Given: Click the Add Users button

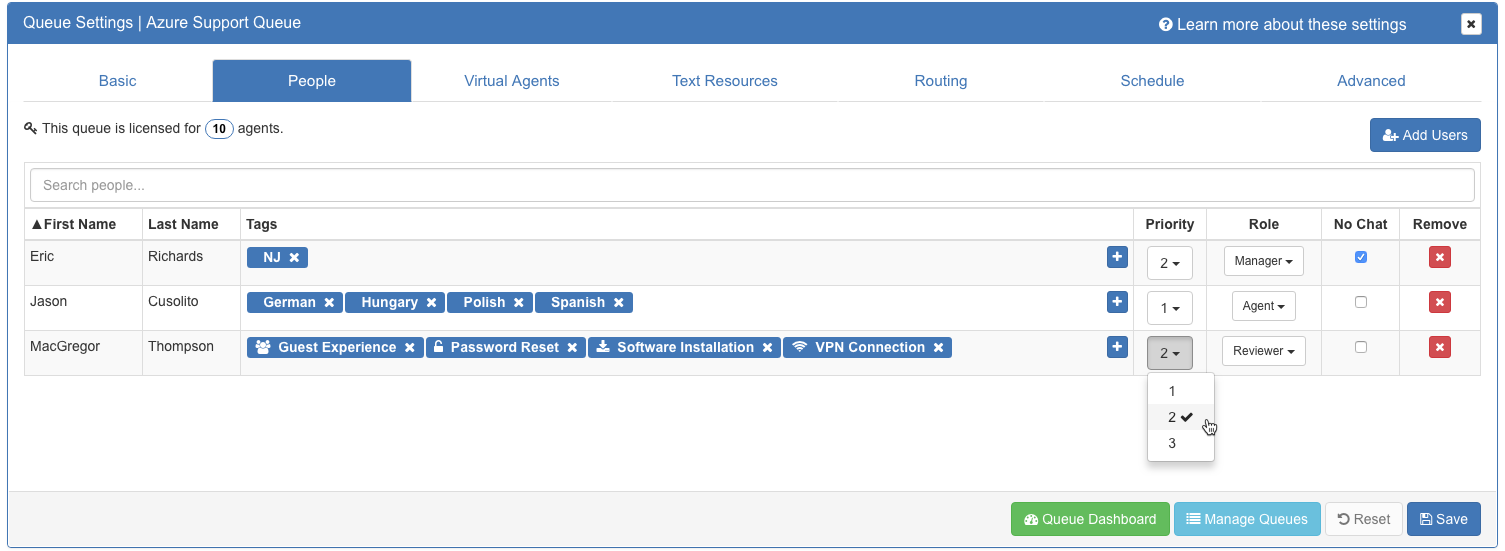Looking at the screenshot, I should (1424, 135).
